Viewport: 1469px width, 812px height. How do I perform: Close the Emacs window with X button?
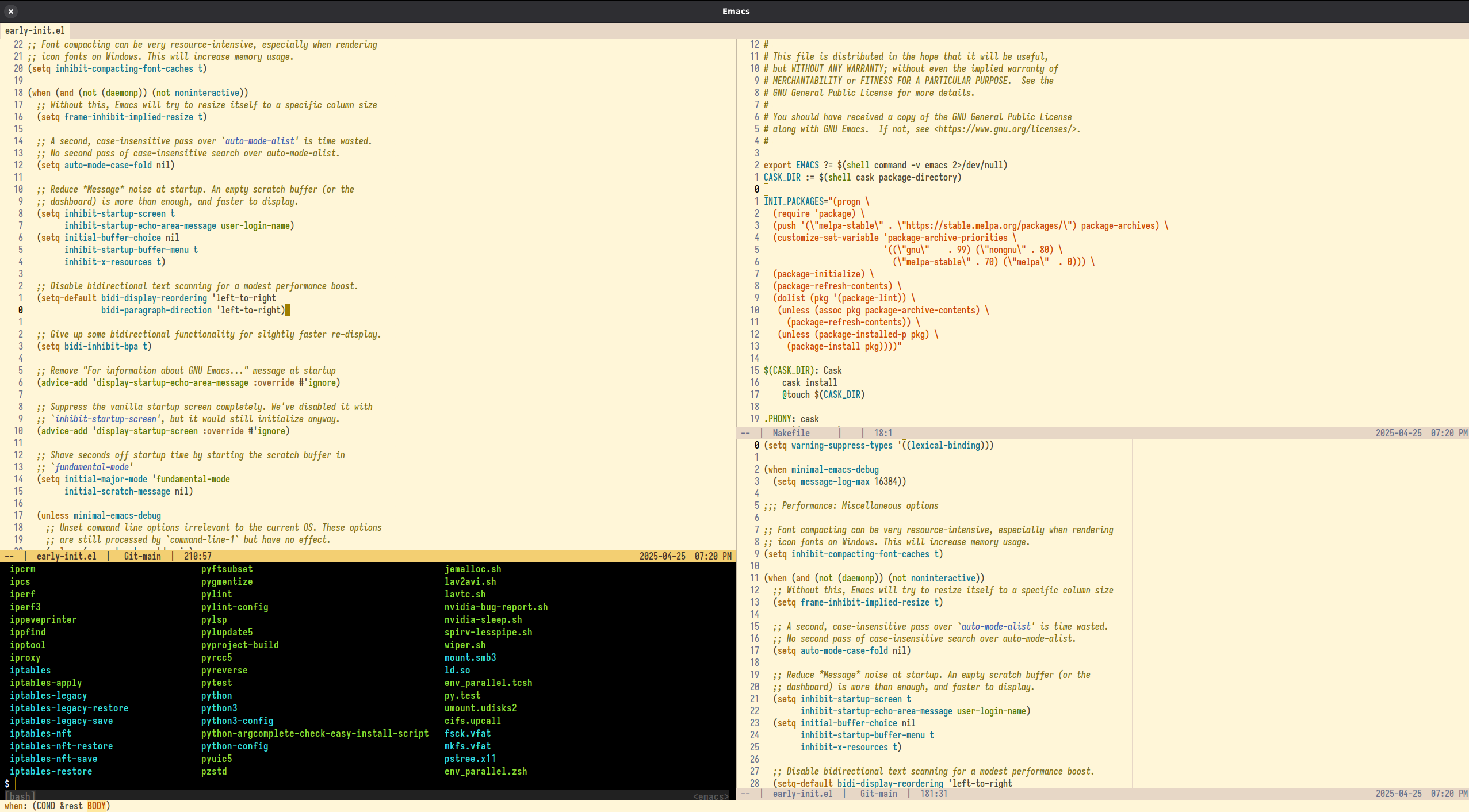[11, 11]
